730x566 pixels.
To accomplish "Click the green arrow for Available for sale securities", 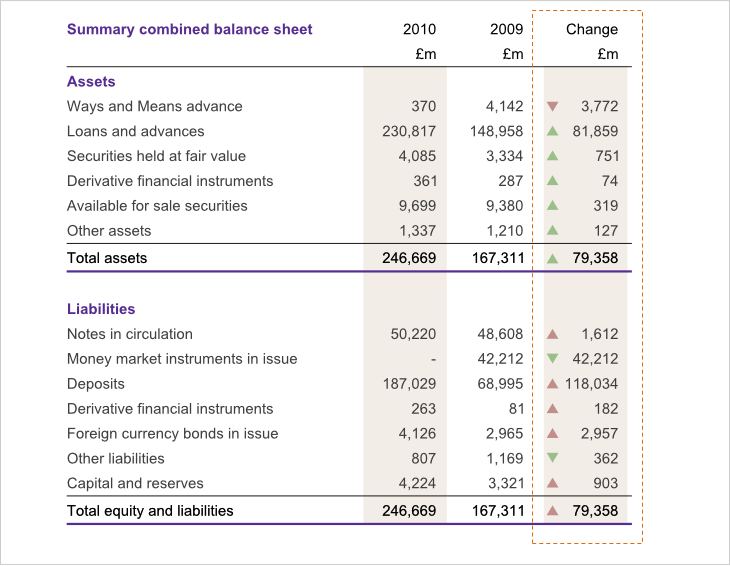I will (552, 206).
